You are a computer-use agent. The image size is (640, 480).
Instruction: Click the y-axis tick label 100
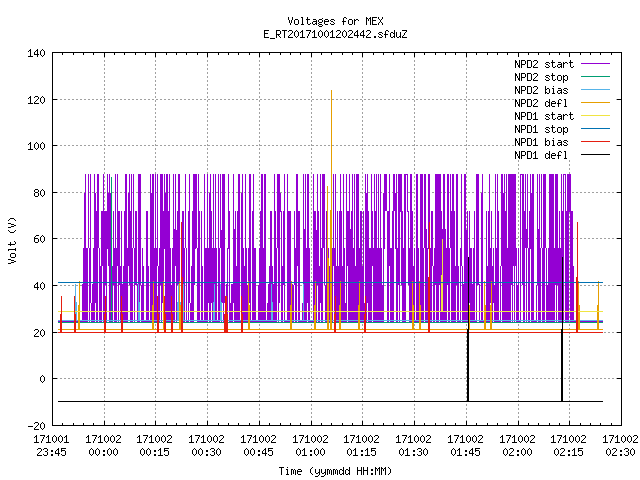(x=36, y=146)
